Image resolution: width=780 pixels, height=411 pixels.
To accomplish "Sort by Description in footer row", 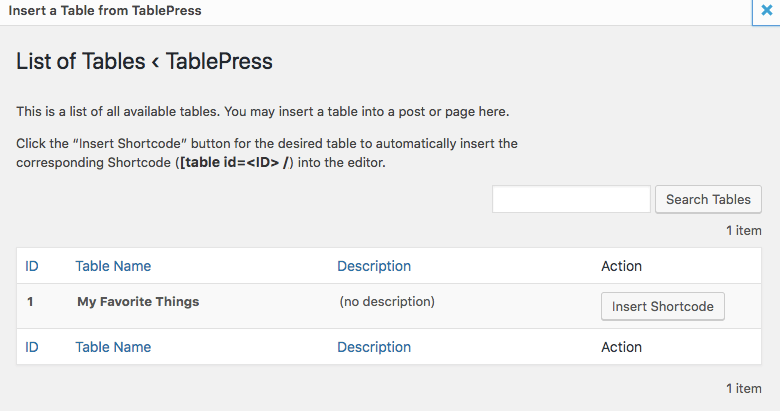I will [374, 347].
